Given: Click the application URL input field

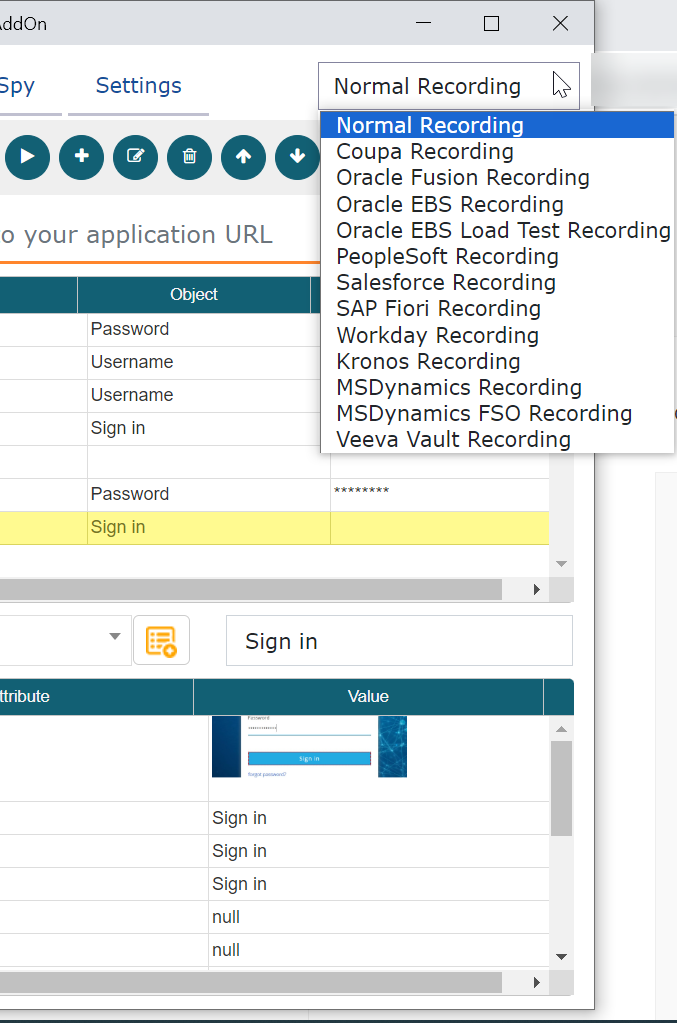Looking at the screenshot, I should coord(160,235).
